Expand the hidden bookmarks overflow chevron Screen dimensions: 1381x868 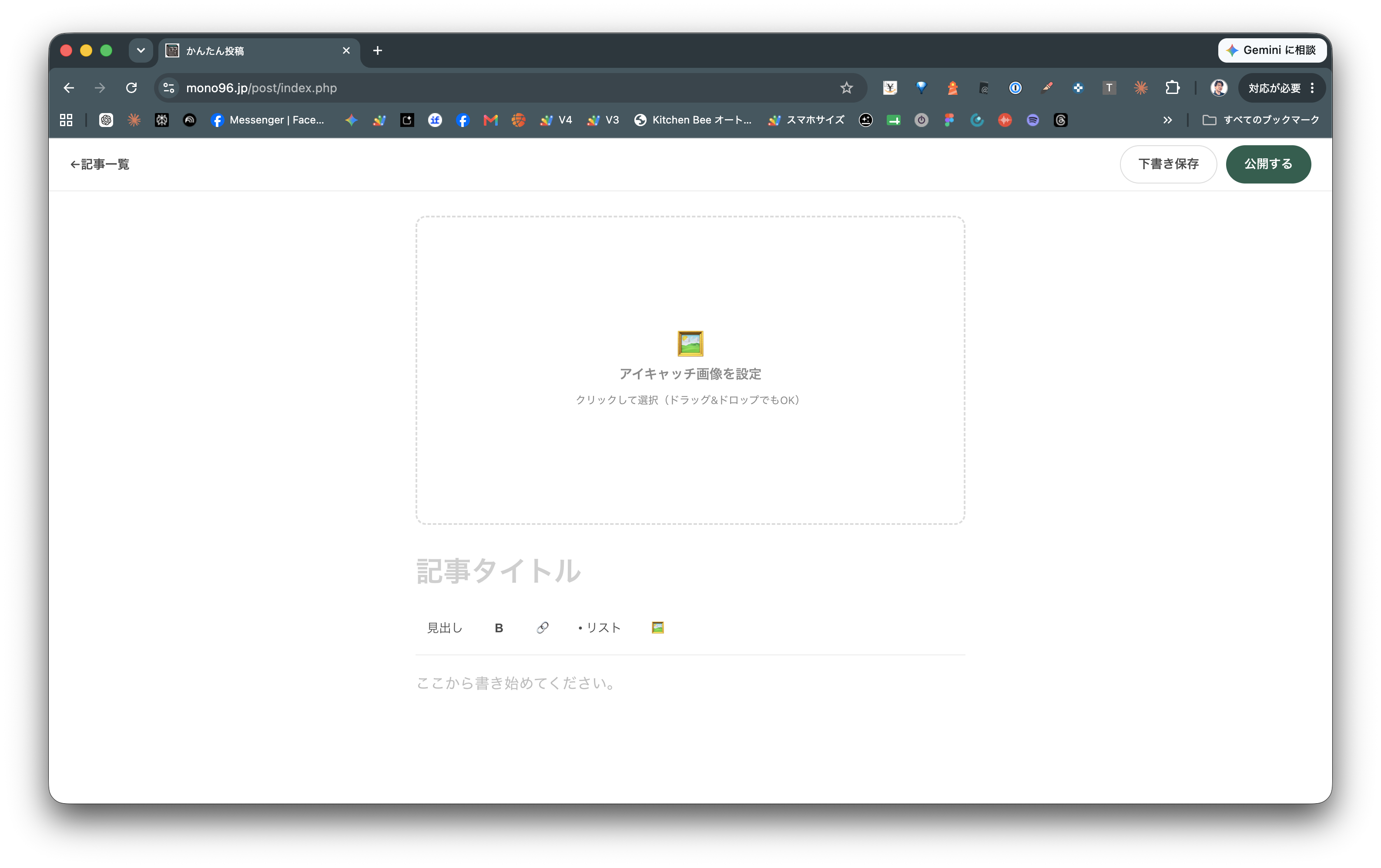pos(1168,120)
